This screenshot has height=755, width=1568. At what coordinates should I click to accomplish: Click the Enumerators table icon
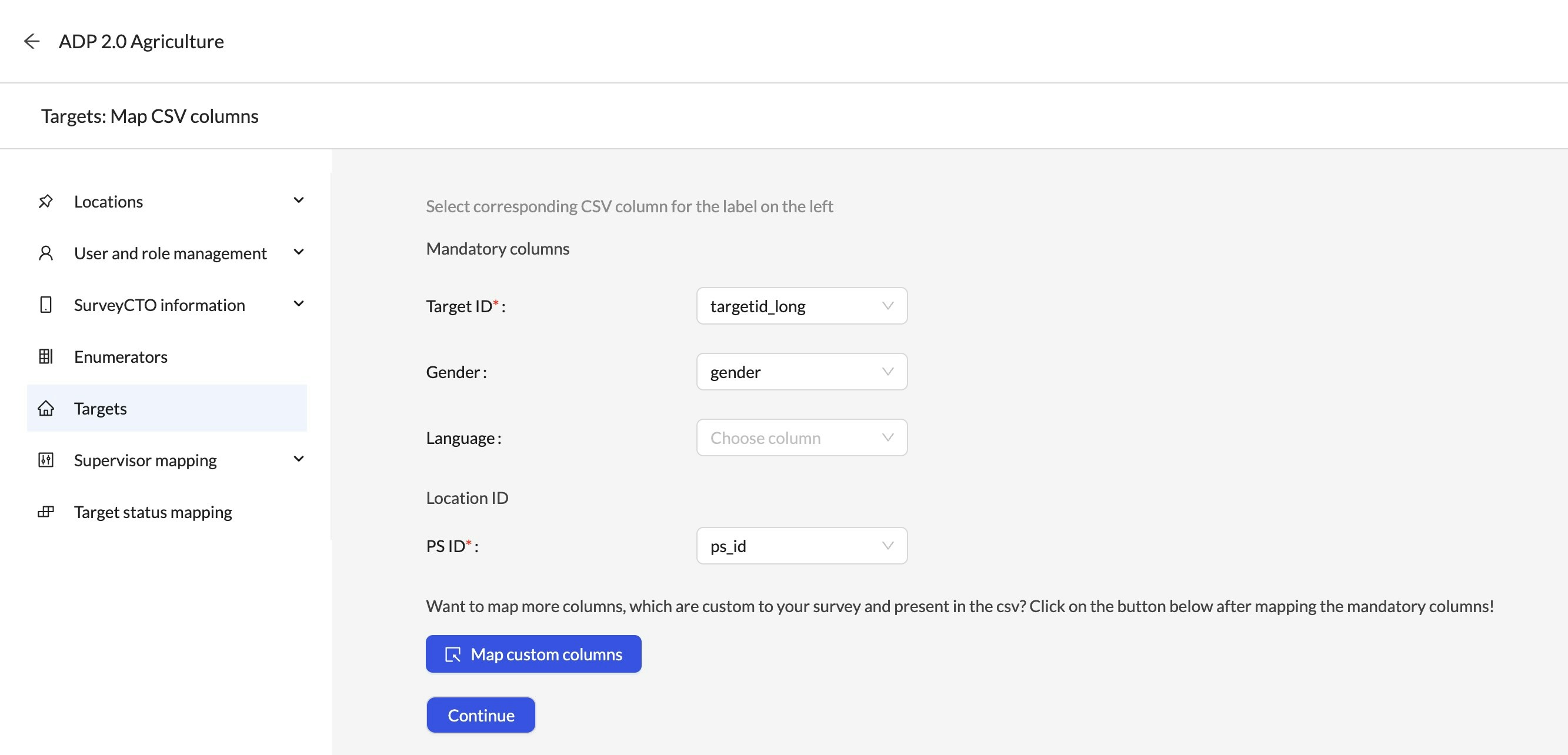click(46, 356)
